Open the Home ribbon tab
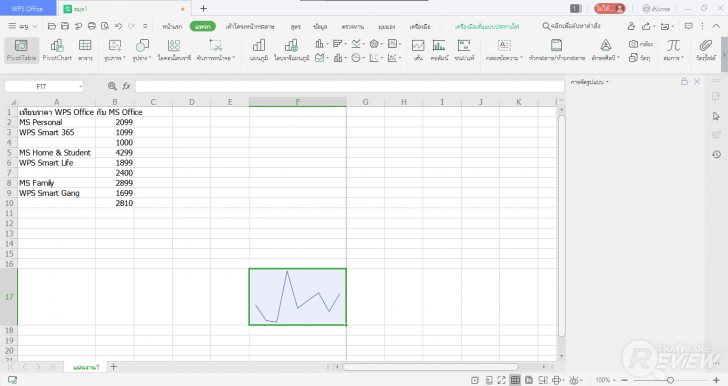Image resolution: width=728 pixels, height=386 pixels. coord(172,26)
